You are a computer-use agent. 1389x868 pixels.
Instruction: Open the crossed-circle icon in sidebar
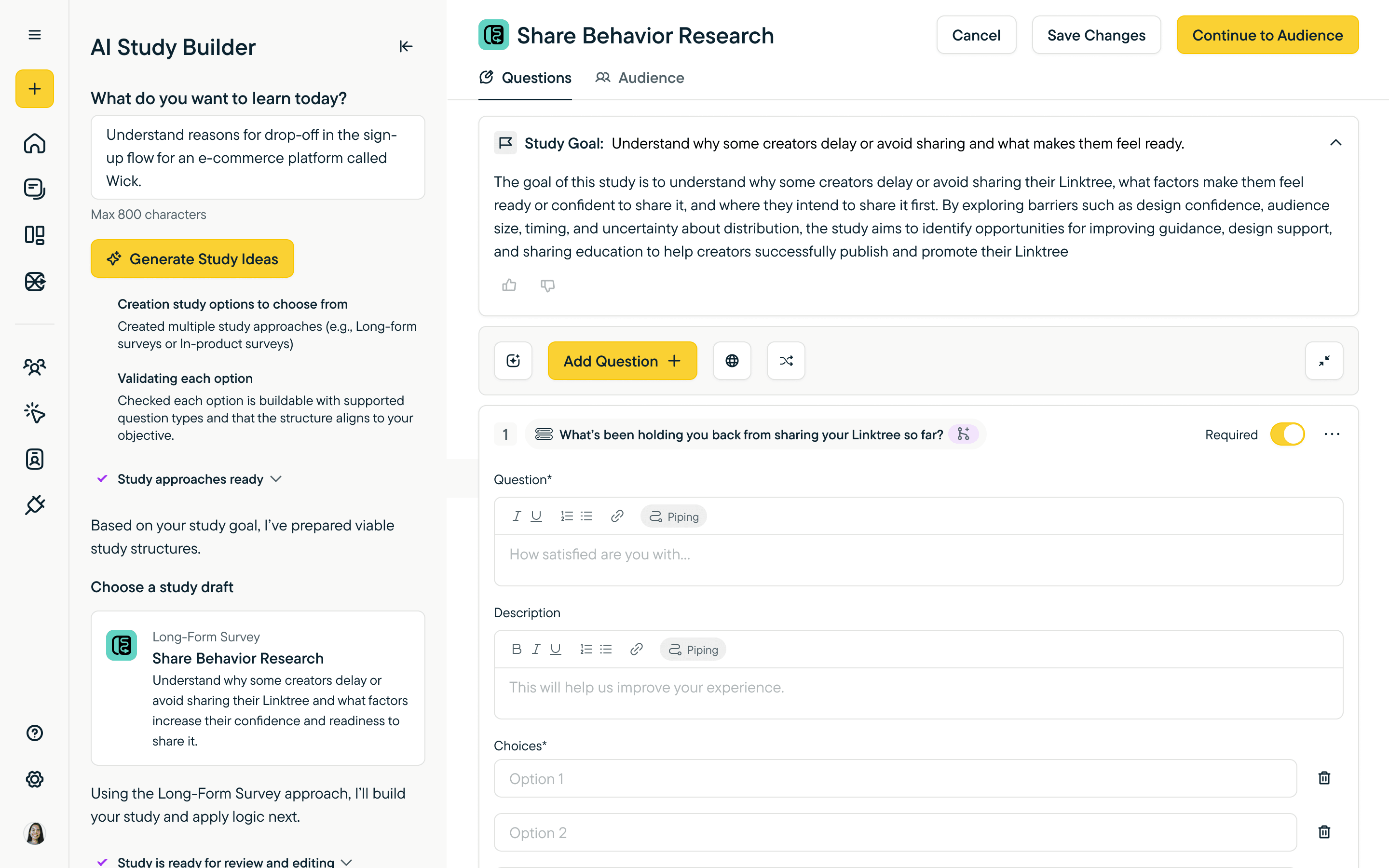tap(34, 281)
